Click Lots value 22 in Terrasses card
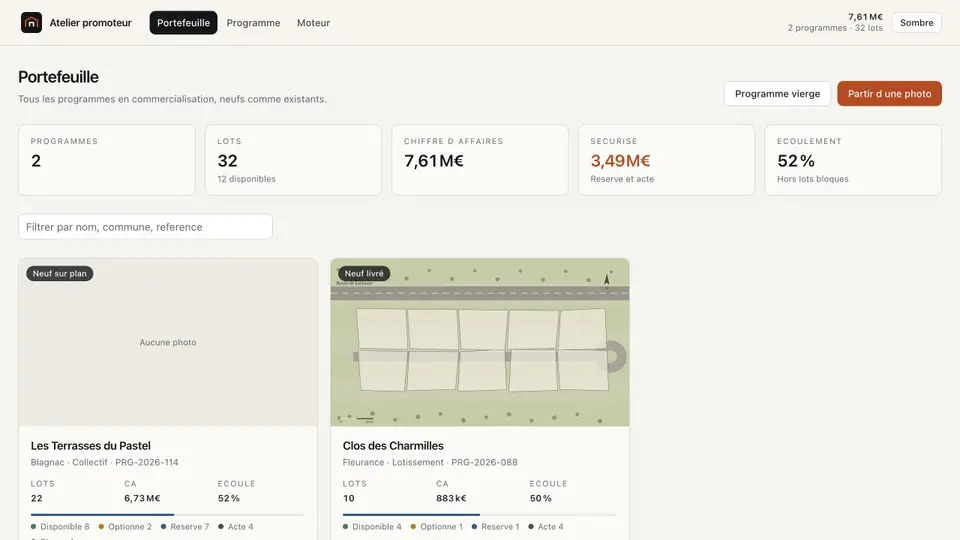960x540 pixels. tap(37, 498)
